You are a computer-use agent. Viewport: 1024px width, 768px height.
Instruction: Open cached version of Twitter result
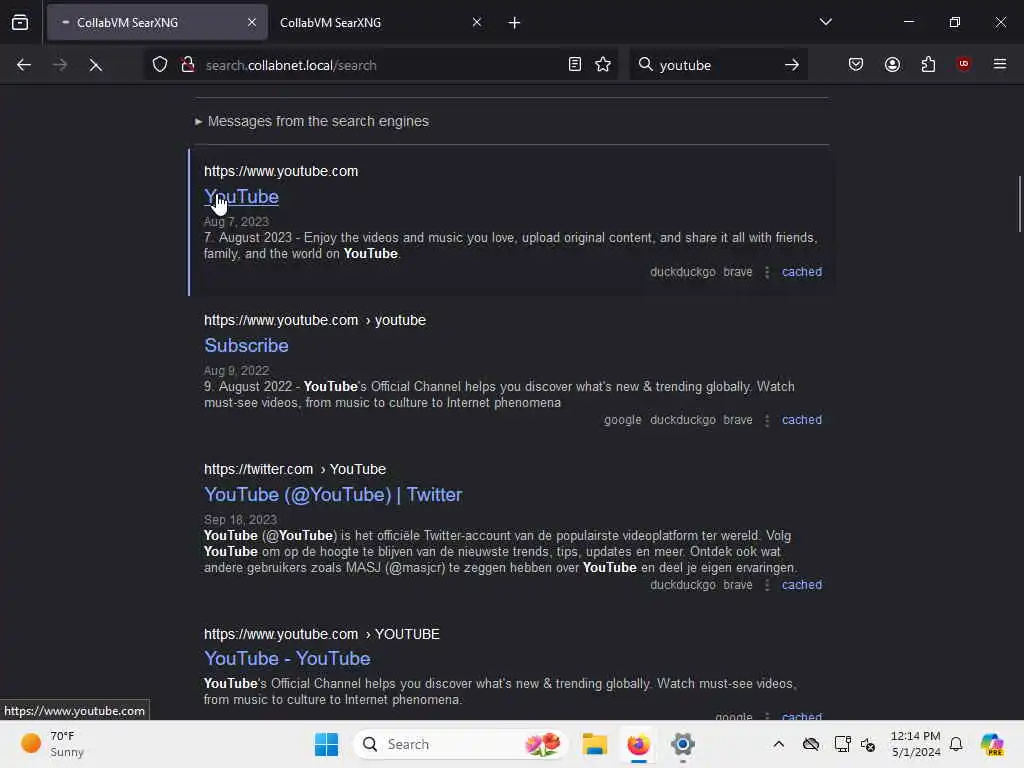click(802, 585)
